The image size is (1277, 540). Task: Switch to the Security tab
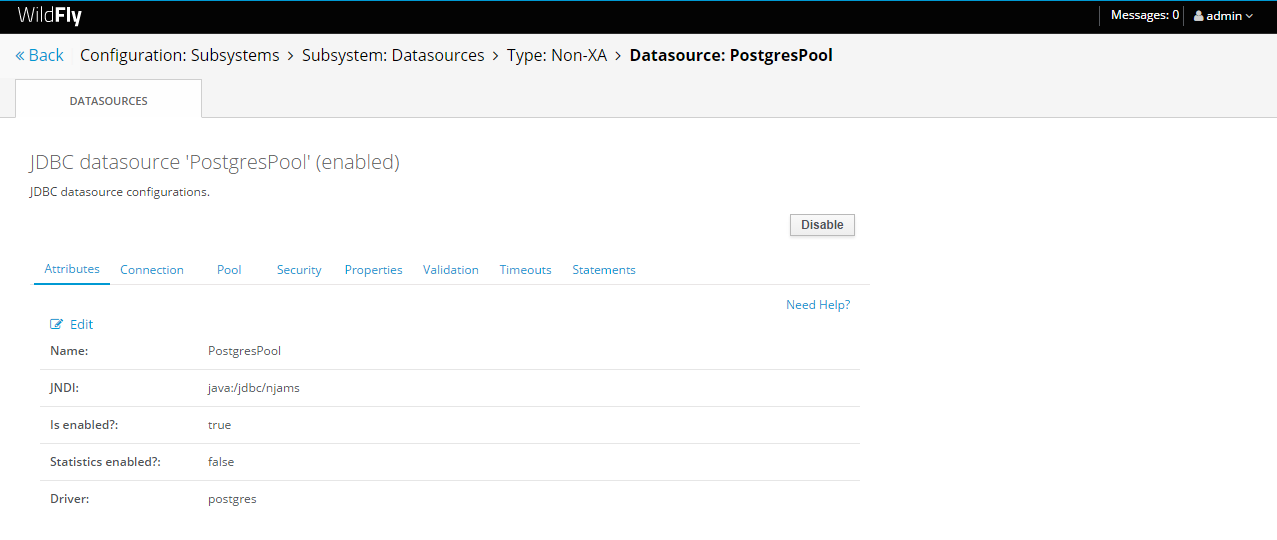[299, 270]
